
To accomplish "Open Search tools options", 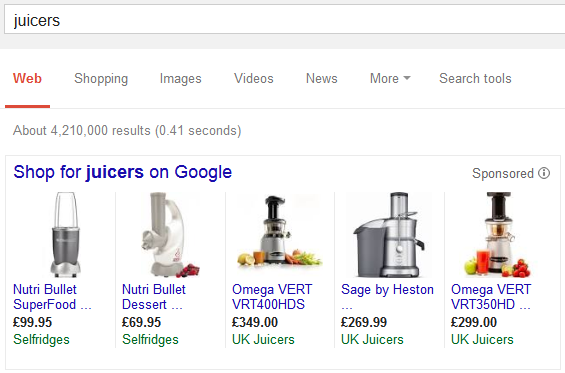I will (x=475, y=79).
